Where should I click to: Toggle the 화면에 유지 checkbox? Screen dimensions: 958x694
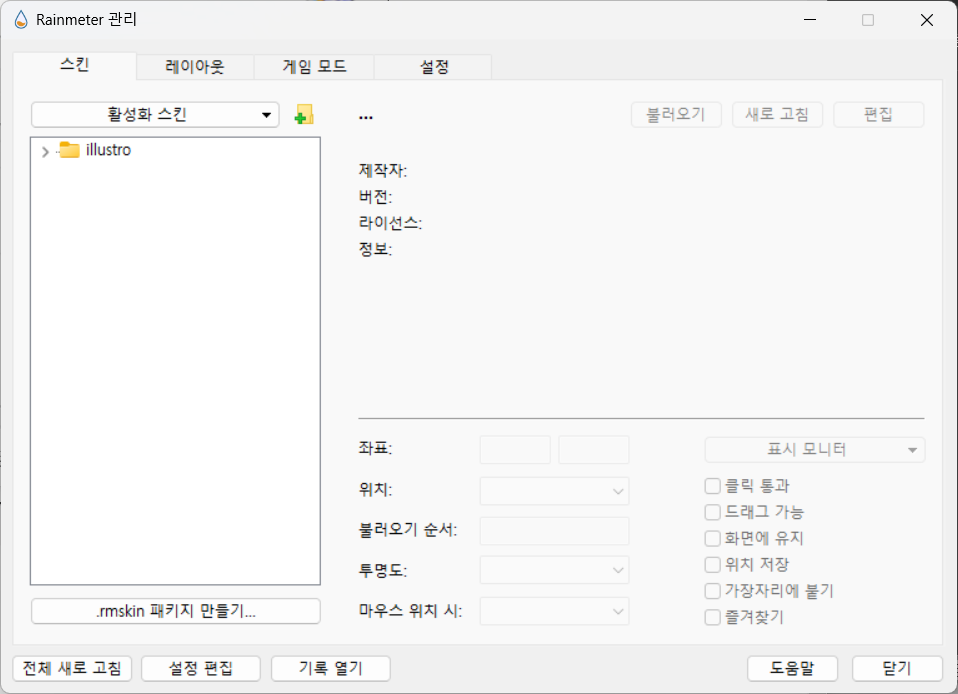(x=712, y=538)
